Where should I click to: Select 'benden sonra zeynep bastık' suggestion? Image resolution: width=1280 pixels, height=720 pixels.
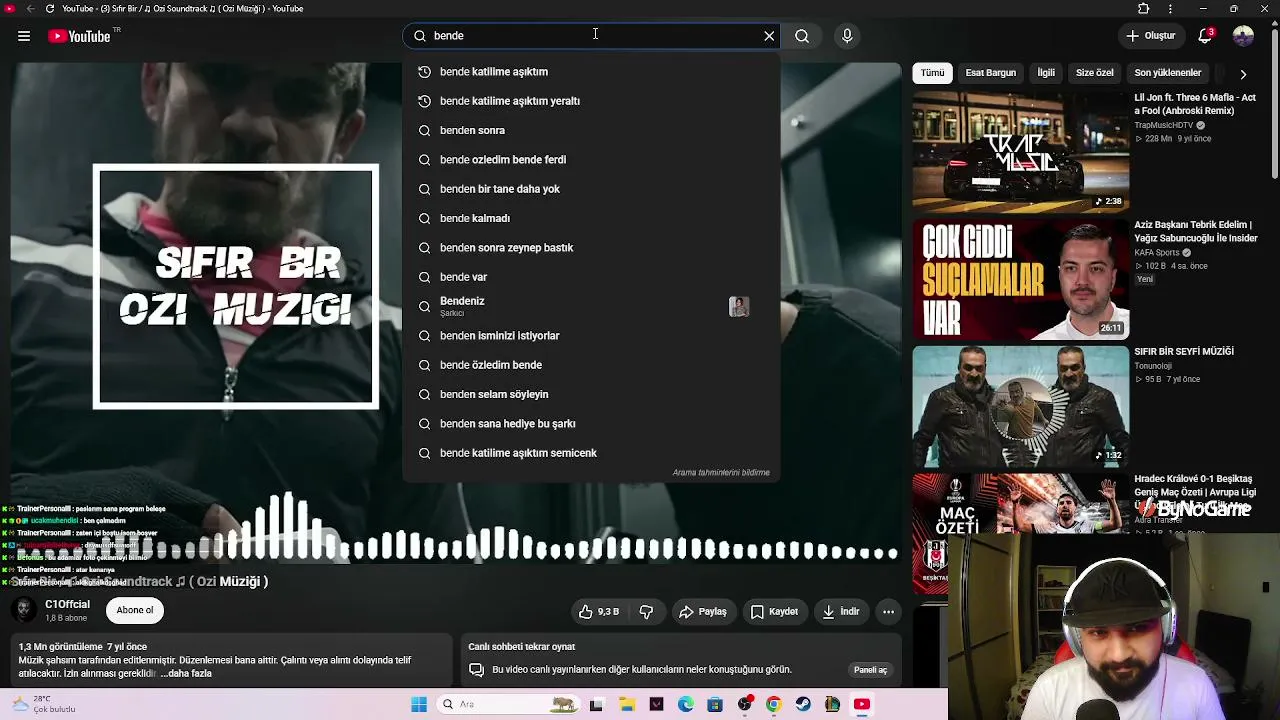pyautogui.click(x=591, y=248)
